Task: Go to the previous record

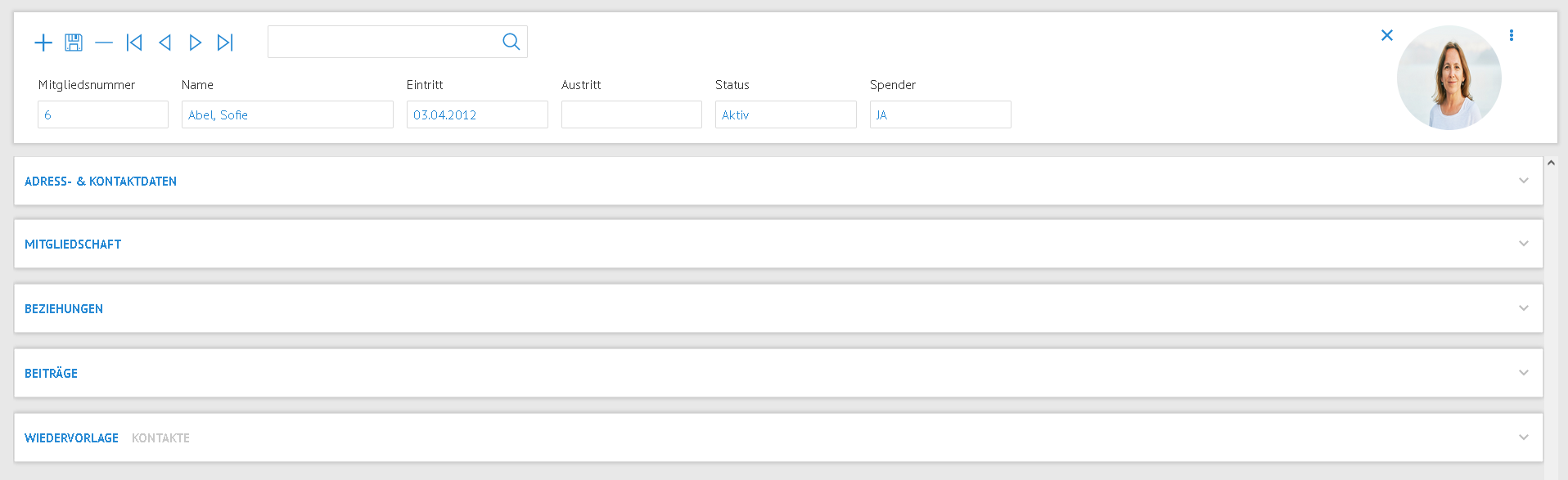Action: pos(164,43)
